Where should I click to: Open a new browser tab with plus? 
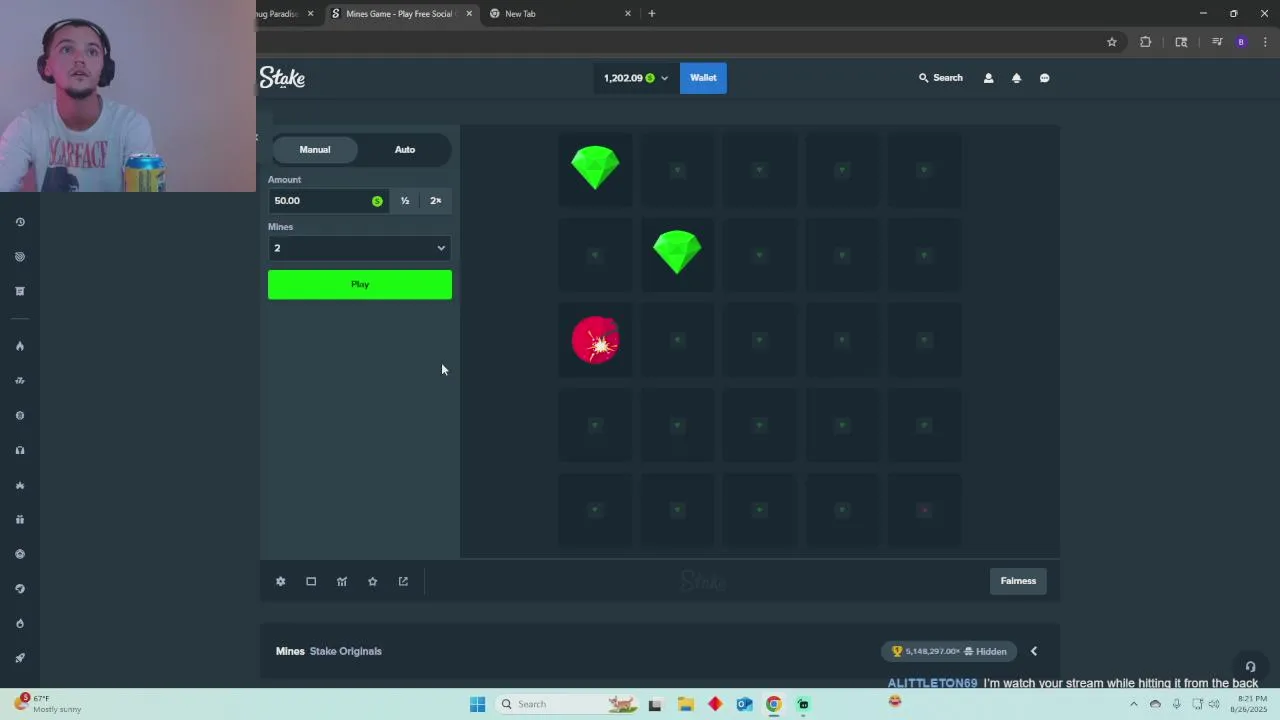(652, 13)
